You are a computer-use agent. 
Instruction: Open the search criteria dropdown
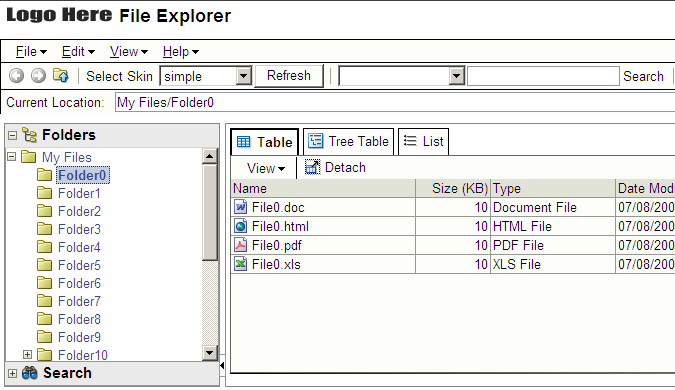click(456, 76)
